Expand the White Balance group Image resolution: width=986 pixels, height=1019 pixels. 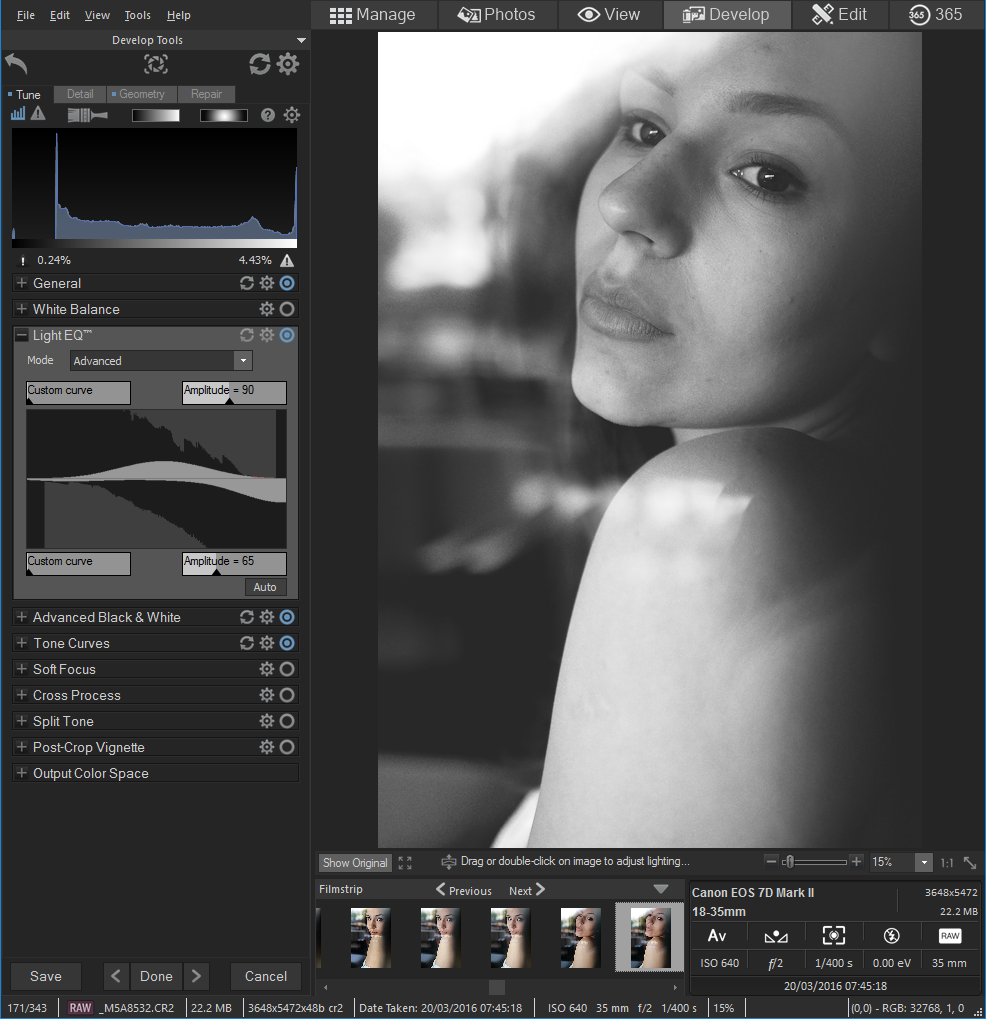[21, 309]
